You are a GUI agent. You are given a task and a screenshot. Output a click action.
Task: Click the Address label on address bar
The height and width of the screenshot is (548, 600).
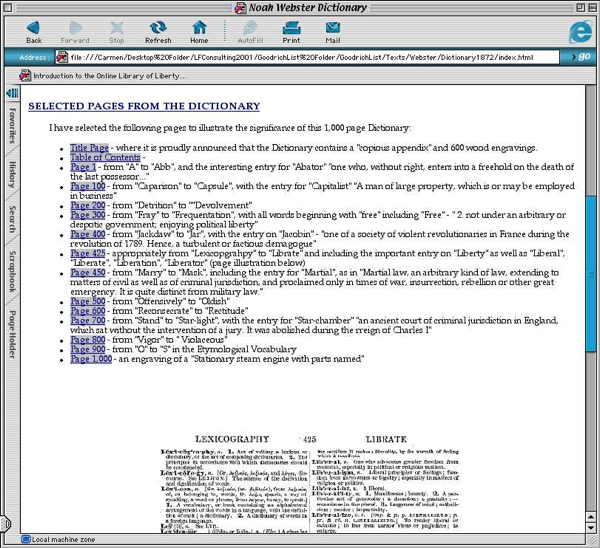(33, 57)
